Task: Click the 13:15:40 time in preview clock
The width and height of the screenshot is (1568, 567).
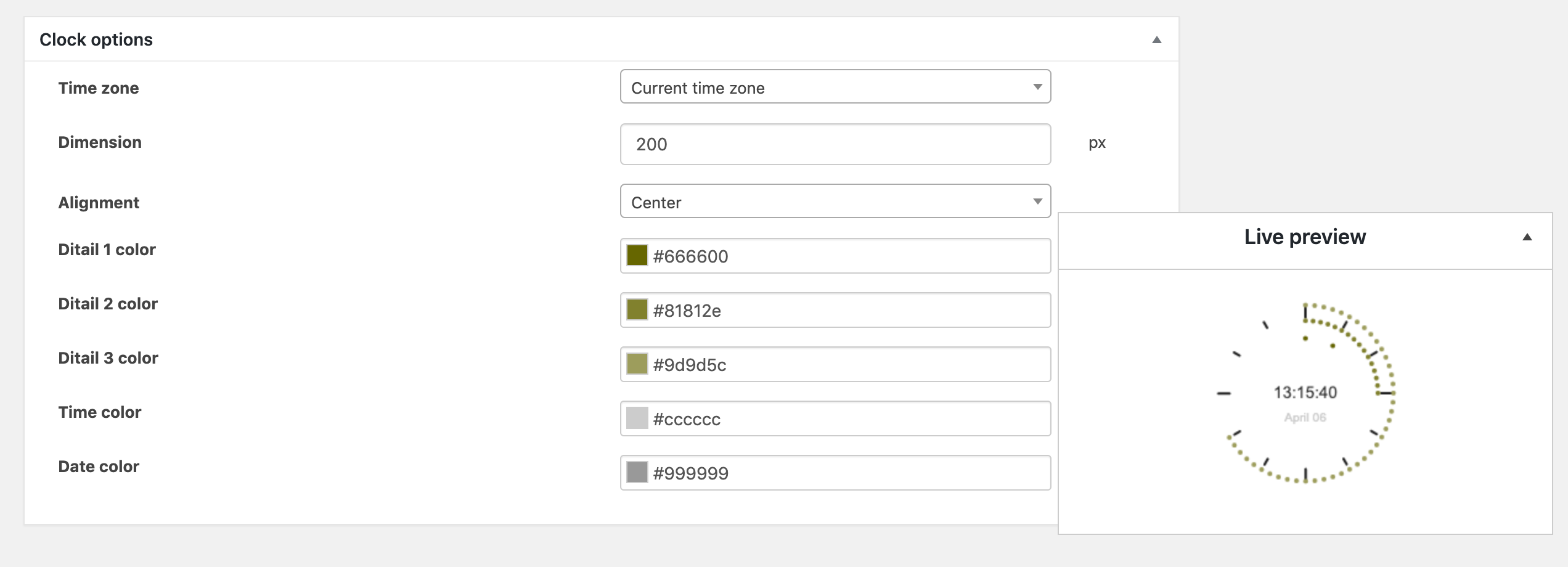Action: [x=1305, y=392]
